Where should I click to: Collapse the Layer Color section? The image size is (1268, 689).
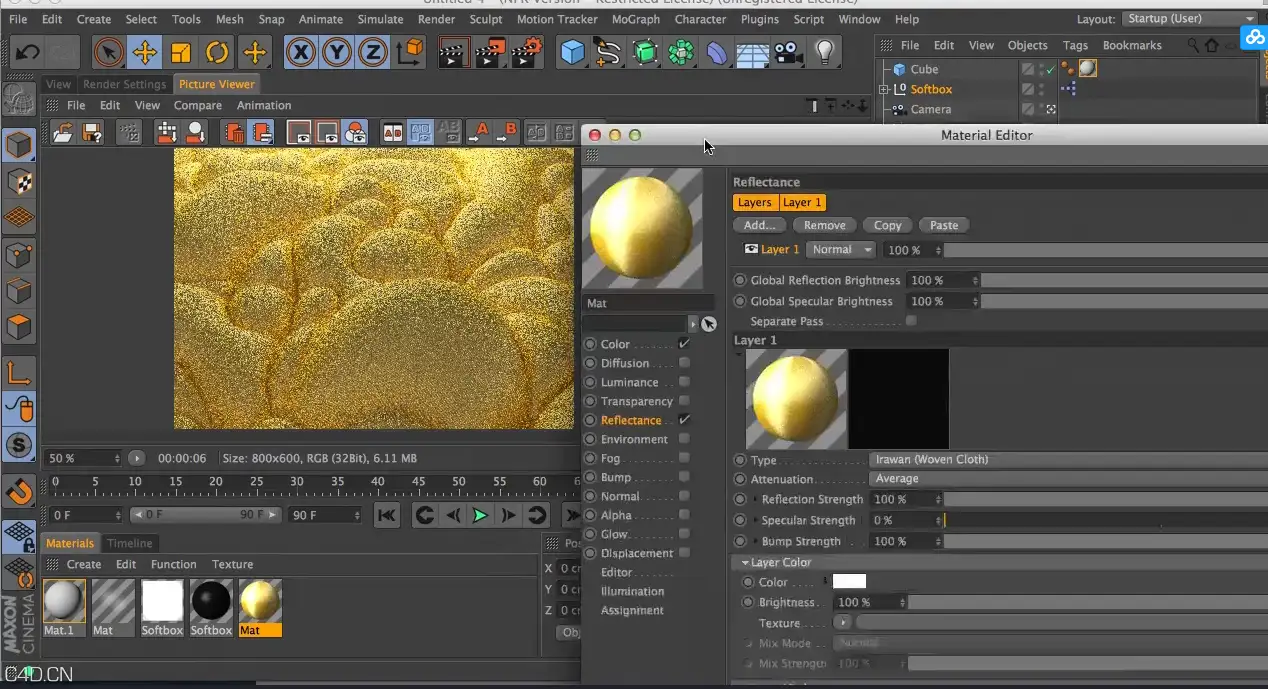coord(745,562)
